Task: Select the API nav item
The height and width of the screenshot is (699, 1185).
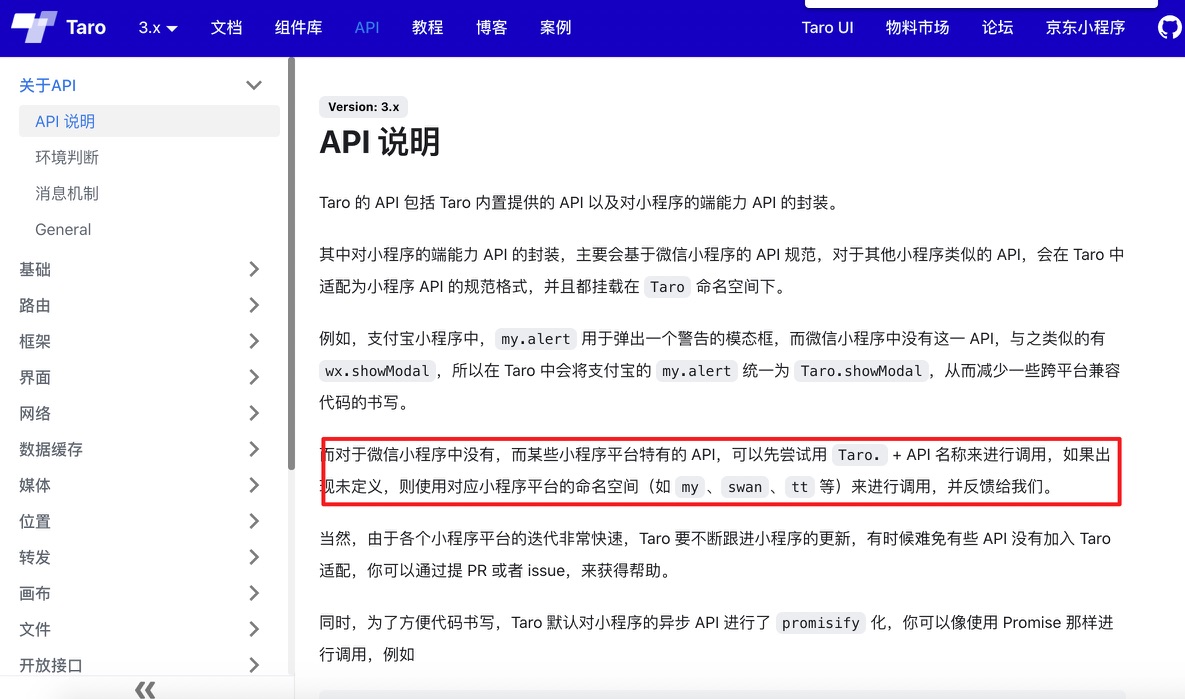Action: pos(367,28)
